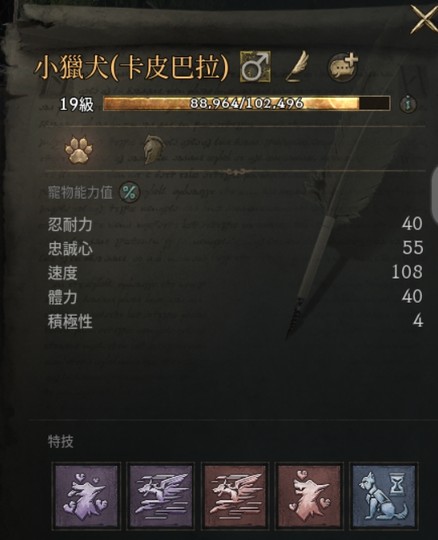Open the quill rename pet icon
Screen dimensions: 438x540
tap(297, 66)
